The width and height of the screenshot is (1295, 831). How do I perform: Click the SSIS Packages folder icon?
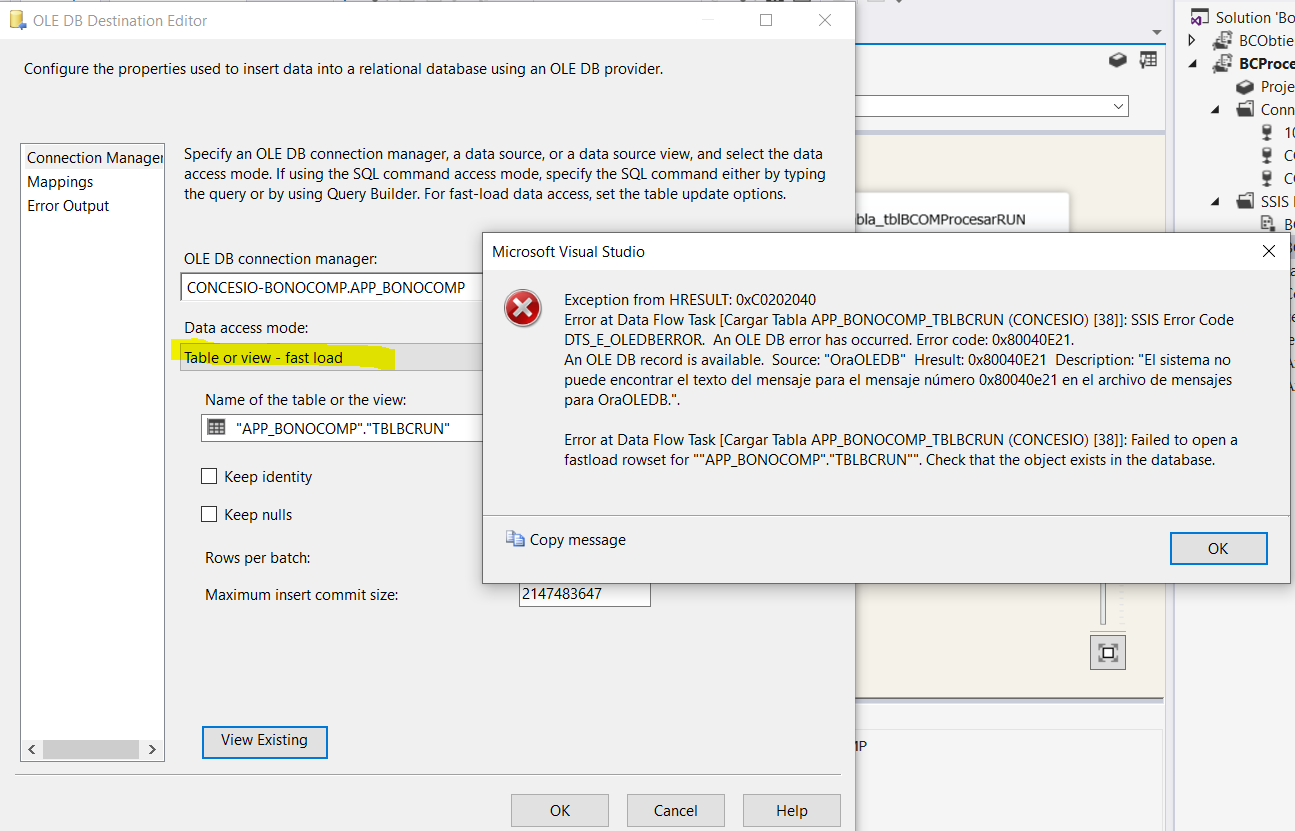pyautogui.click(x=1245, y=201)
